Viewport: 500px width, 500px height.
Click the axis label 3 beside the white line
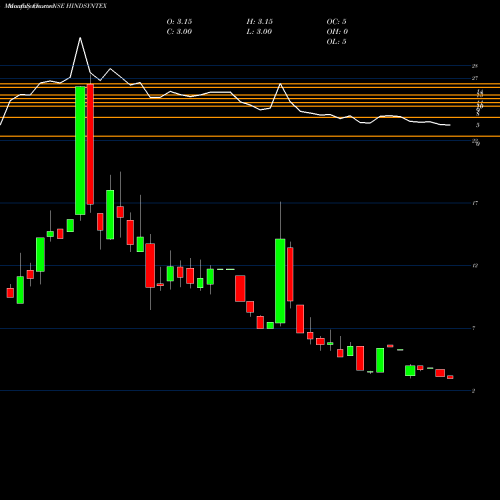(478, 125)
